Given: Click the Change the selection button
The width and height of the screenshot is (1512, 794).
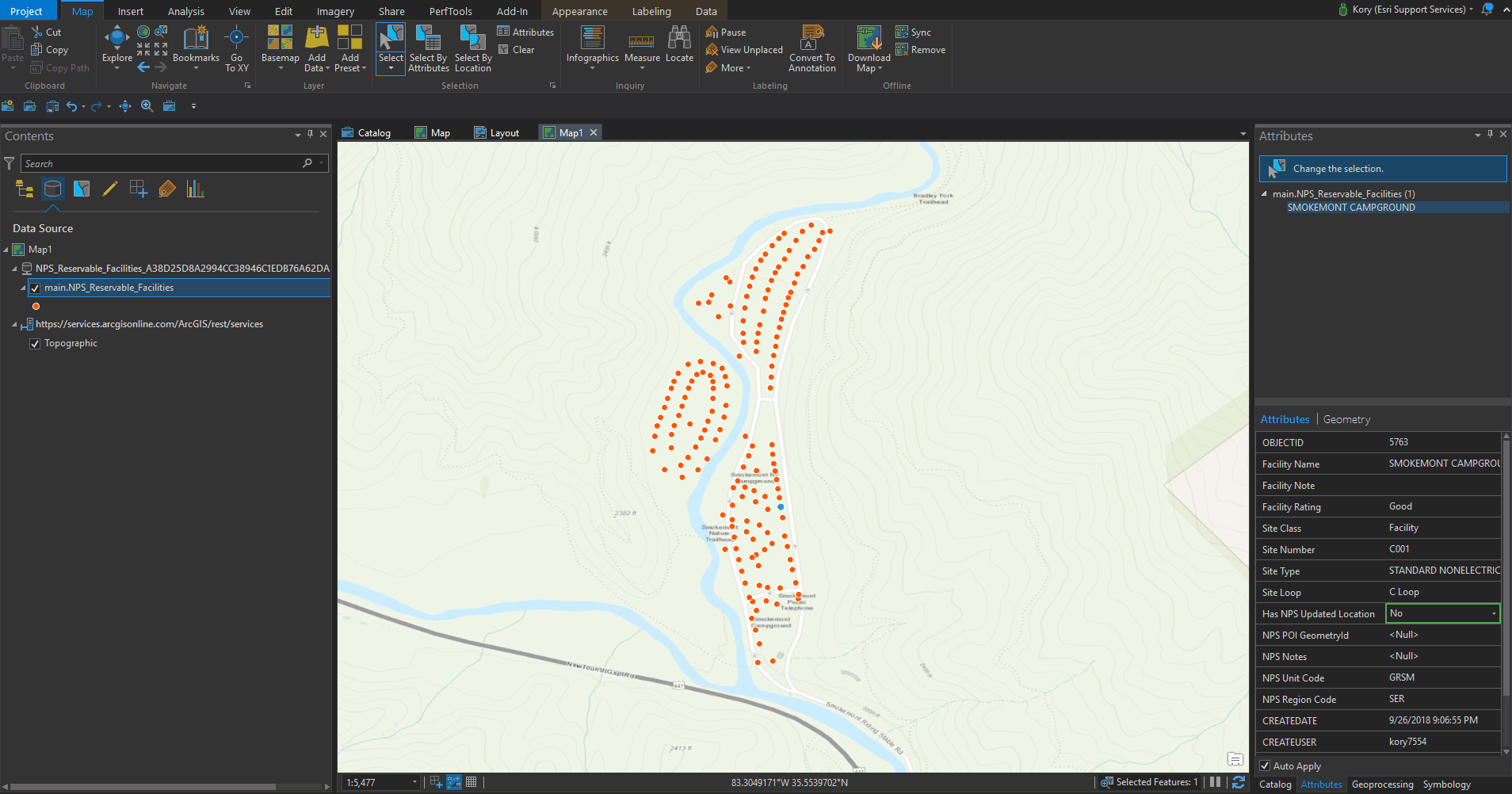Looking at the screenshot, I should click(1383, 169).
